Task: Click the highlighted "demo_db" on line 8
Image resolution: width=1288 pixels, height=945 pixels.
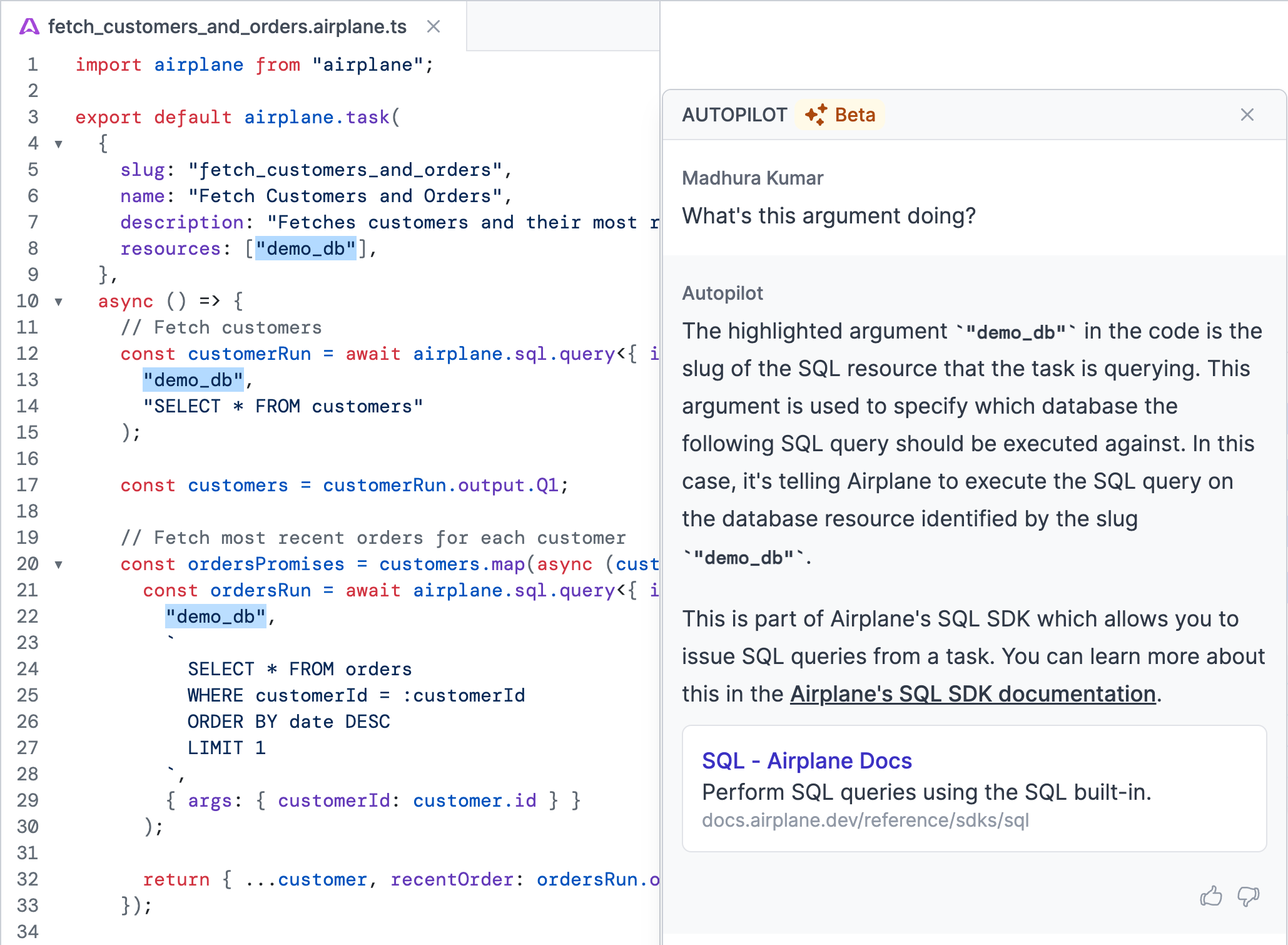Action: click(306, 248)
